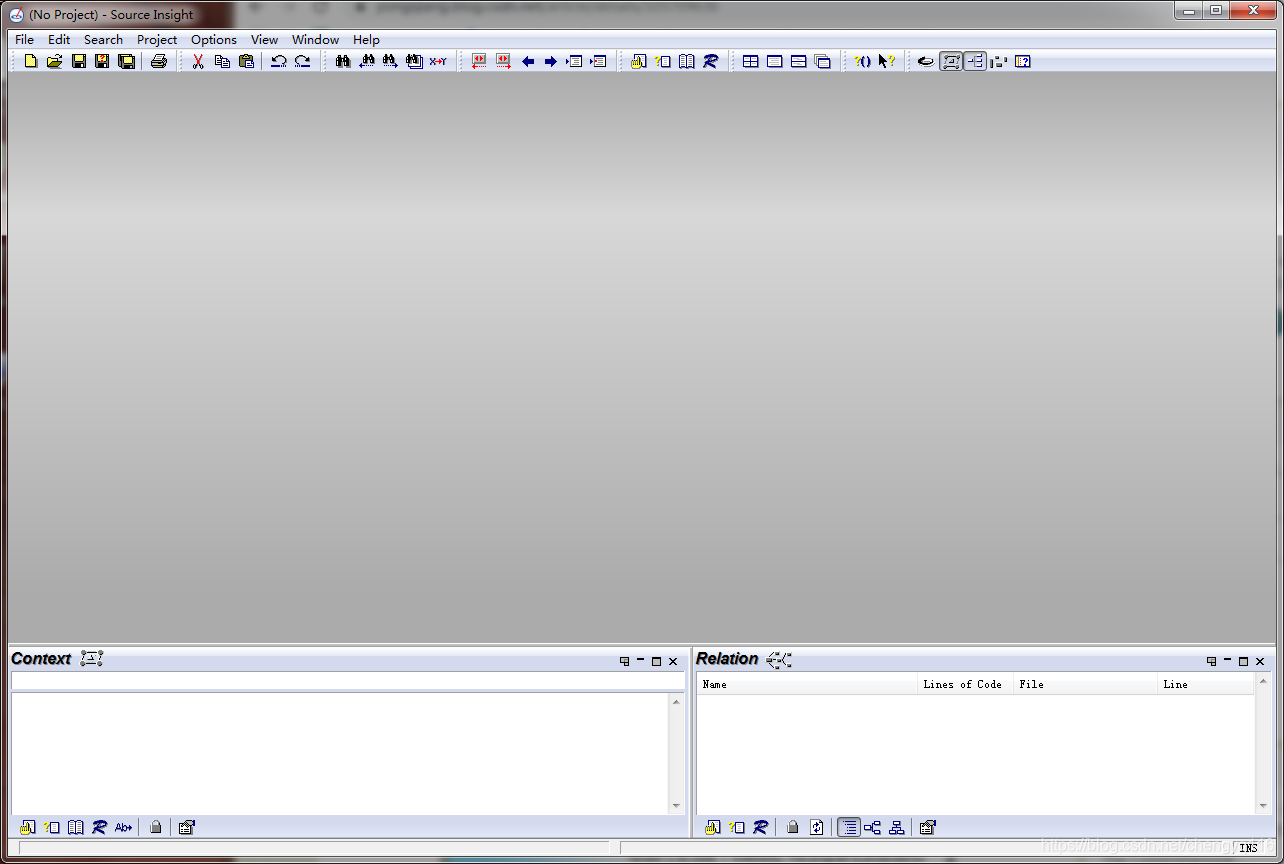Click the Save All stacked disks icon

[x=127, y=61]
